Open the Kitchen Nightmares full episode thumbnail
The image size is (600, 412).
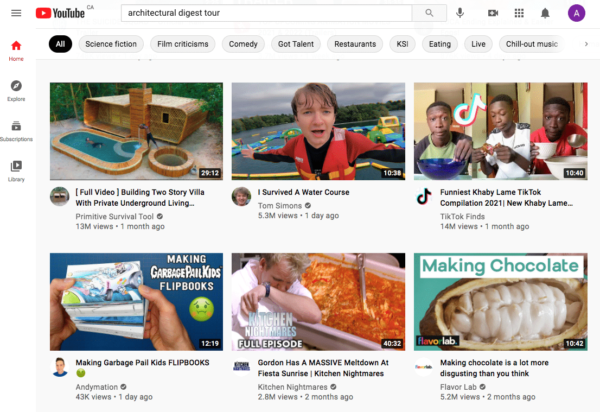[318, 302]
